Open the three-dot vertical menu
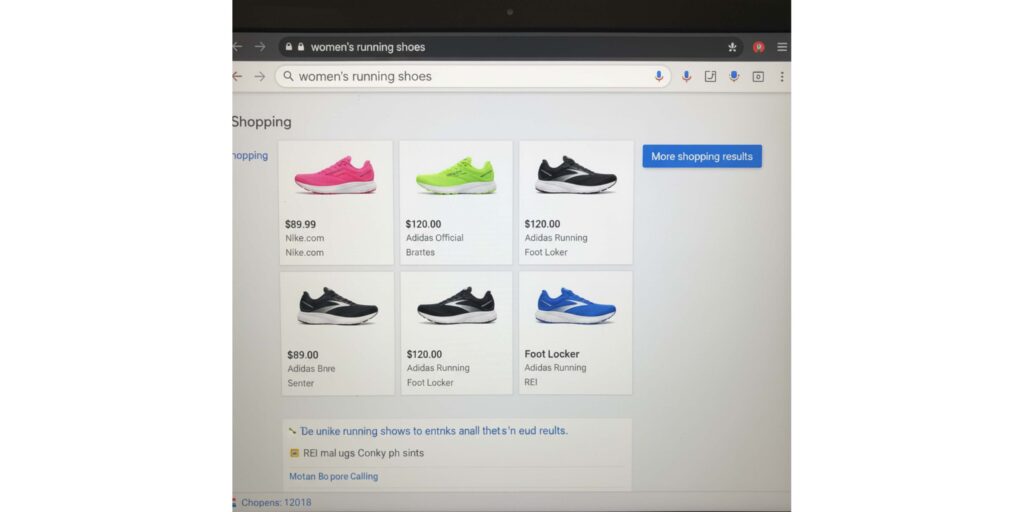 [782, 76]
